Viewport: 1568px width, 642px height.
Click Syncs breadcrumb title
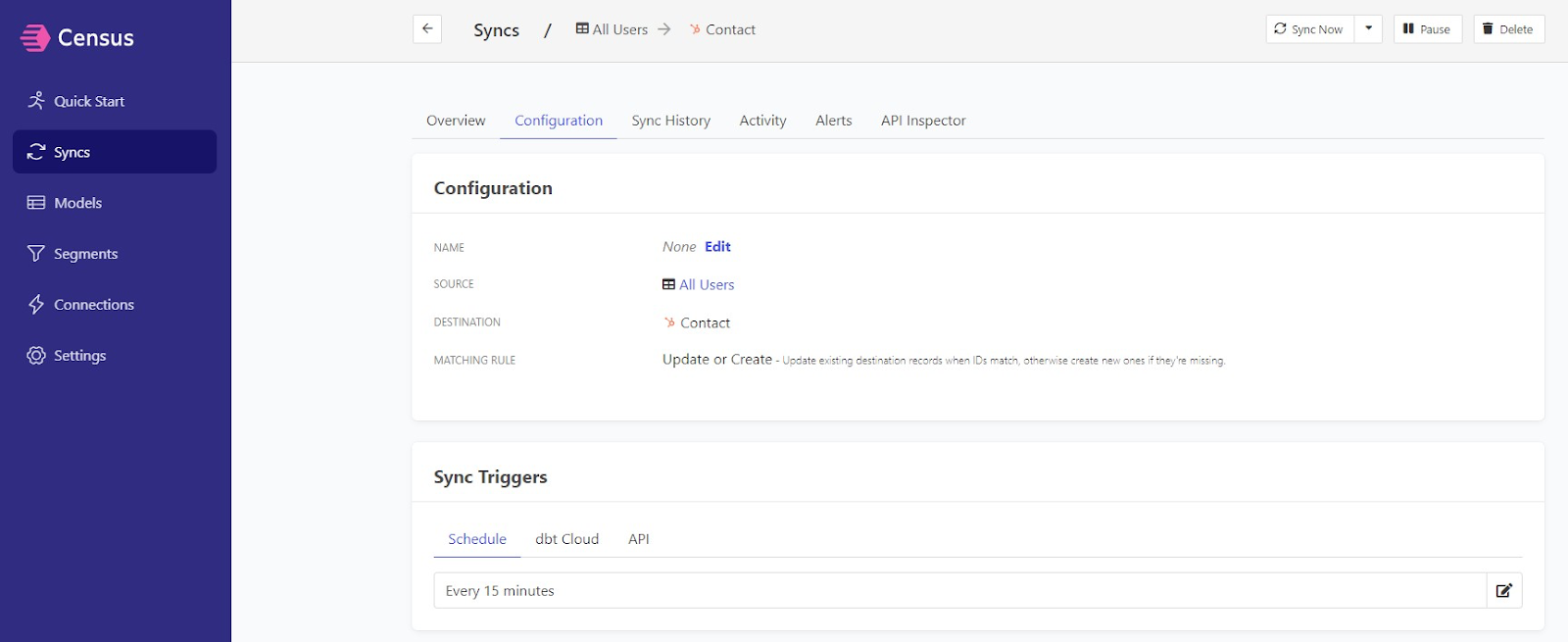click(496, 30)
